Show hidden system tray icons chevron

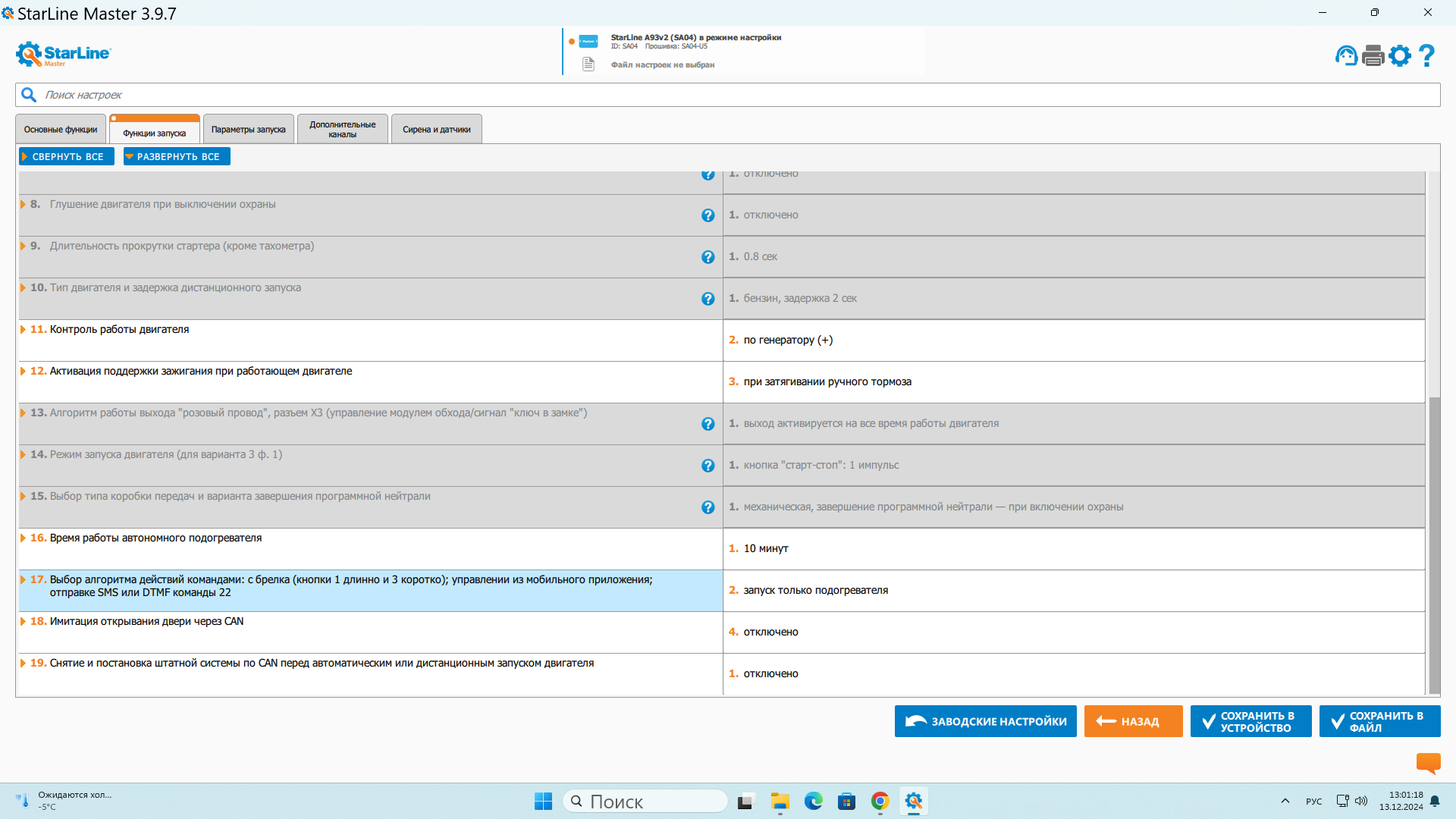[1285, 801]
